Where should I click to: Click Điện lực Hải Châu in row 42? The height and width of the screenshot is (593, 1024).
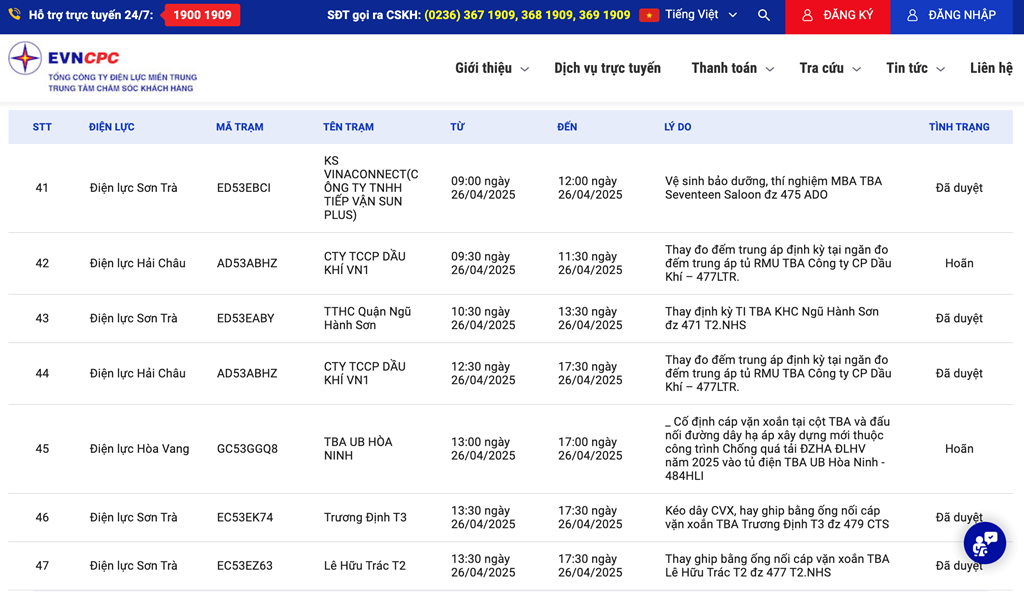click(x=137, y=263)
